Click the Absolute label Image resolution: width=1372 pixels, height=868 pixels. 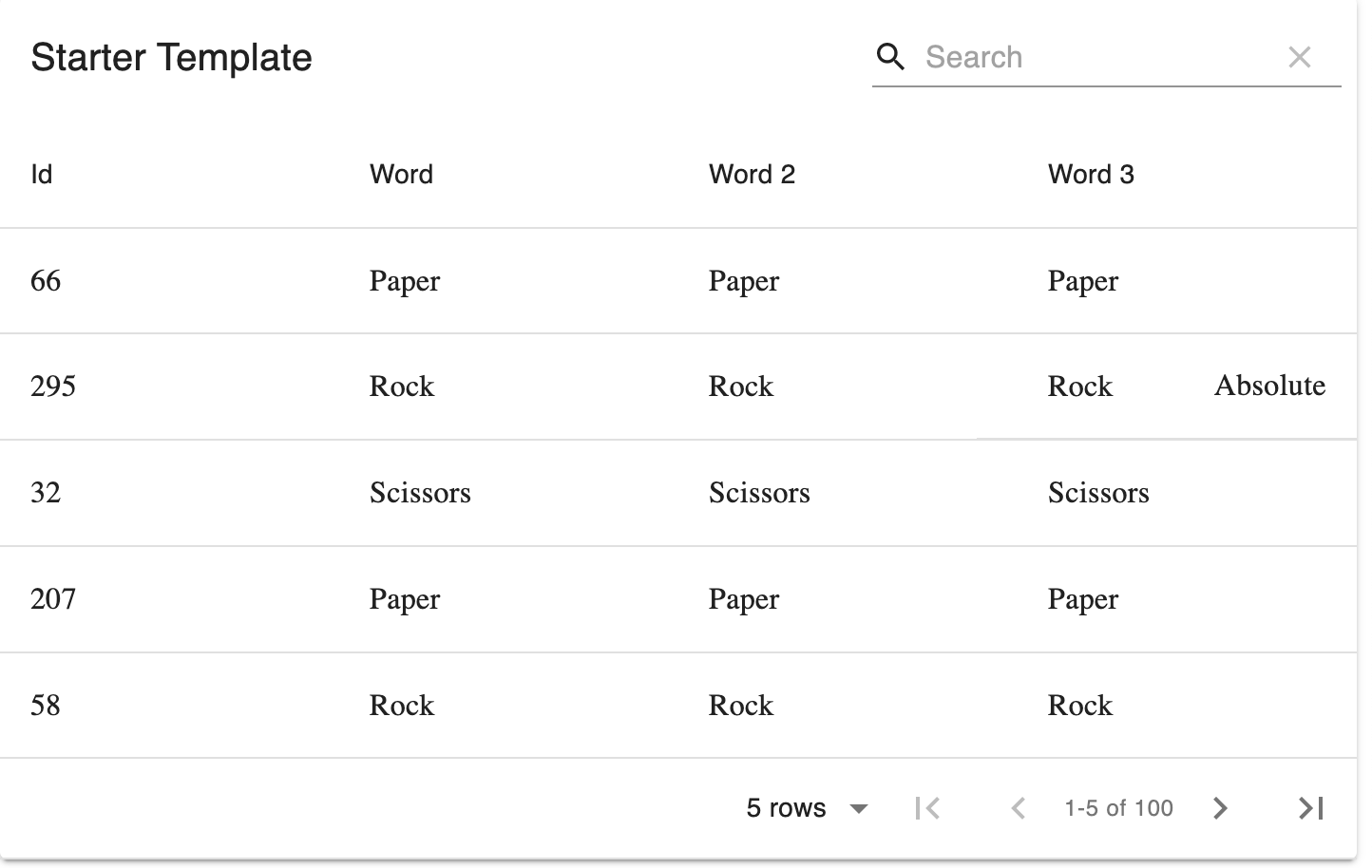1269,386
